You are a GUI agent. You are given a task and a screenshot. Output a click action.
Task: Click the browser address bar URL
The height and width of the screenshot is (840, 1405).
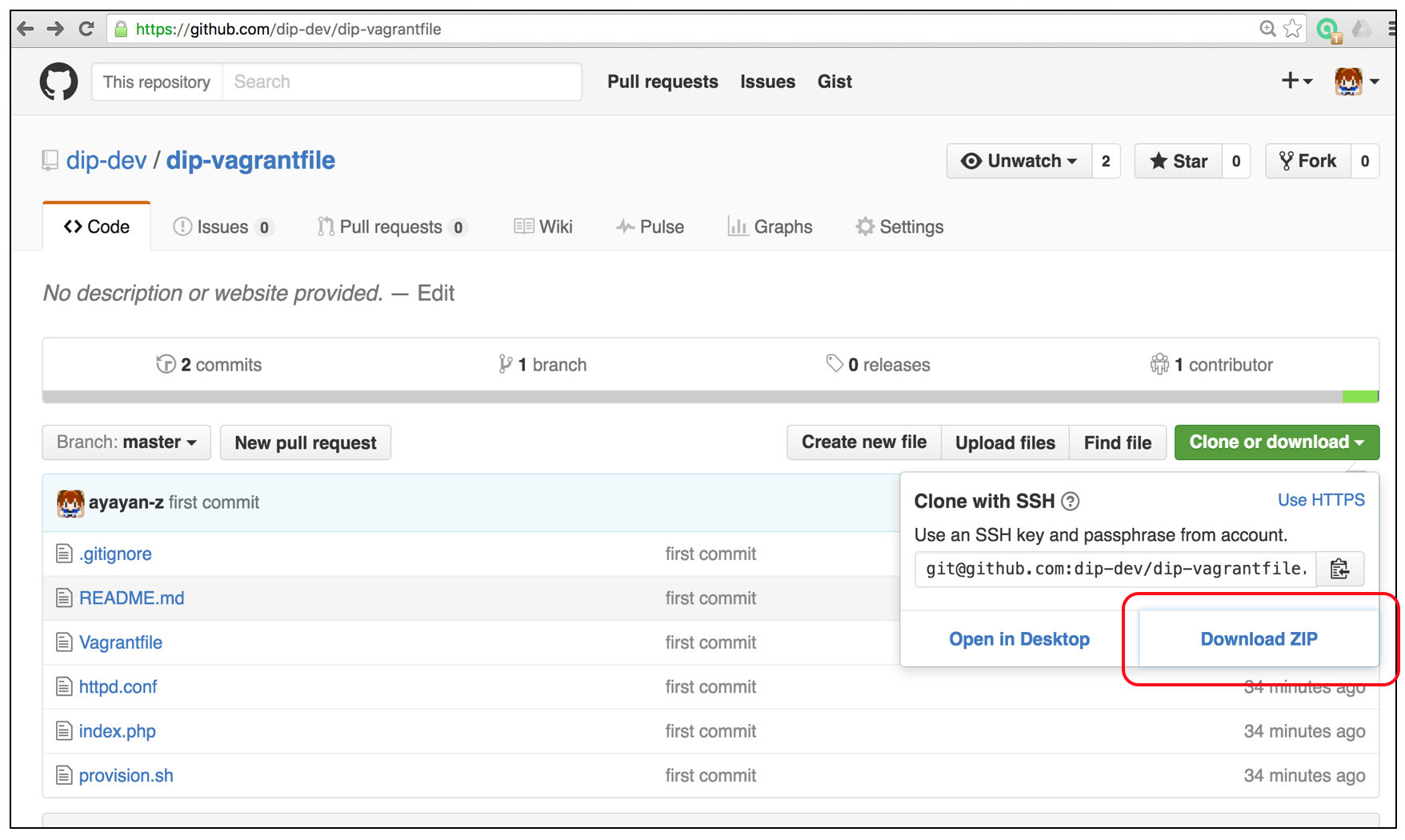288,30
